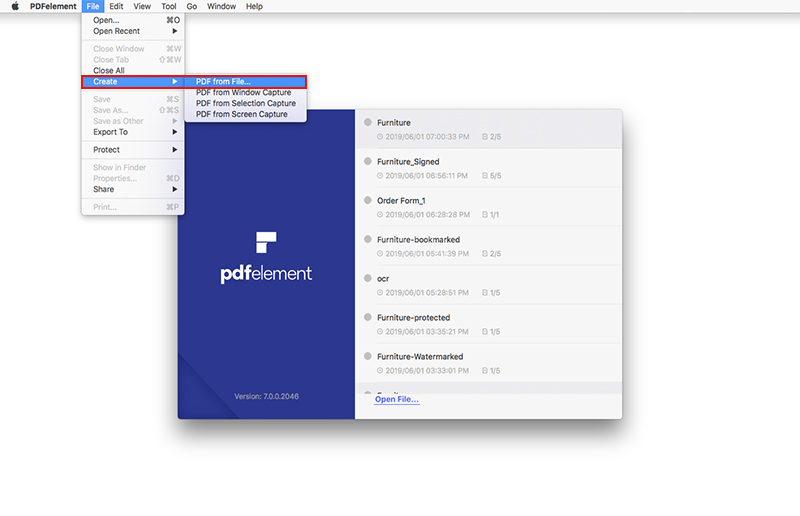Expand the Open Recent submenu
This screenshot has height=516, width=800.
(x=132, y=31)
